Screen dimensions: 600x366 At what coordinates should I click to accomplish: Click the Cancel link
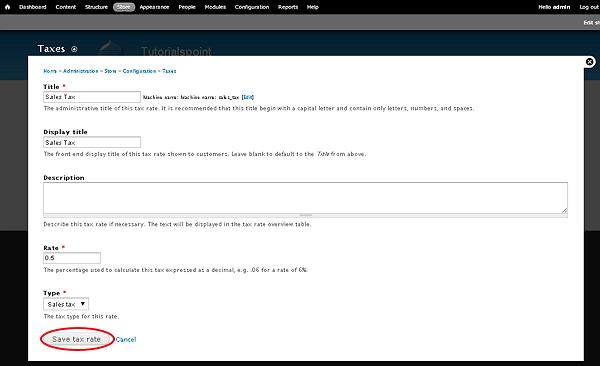click(126, 340)
